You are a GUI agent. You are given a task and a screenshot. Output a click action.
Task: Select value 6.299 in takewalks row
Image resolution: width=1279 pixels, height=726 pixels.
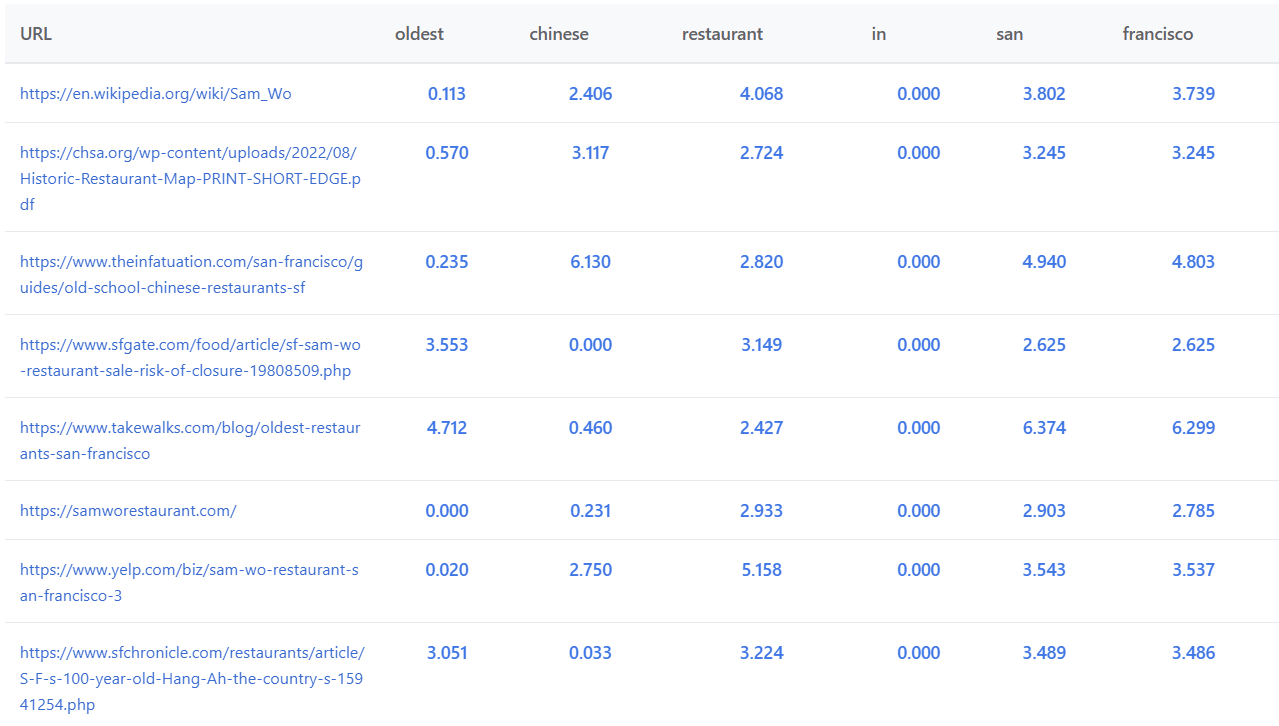[1194, 428]
